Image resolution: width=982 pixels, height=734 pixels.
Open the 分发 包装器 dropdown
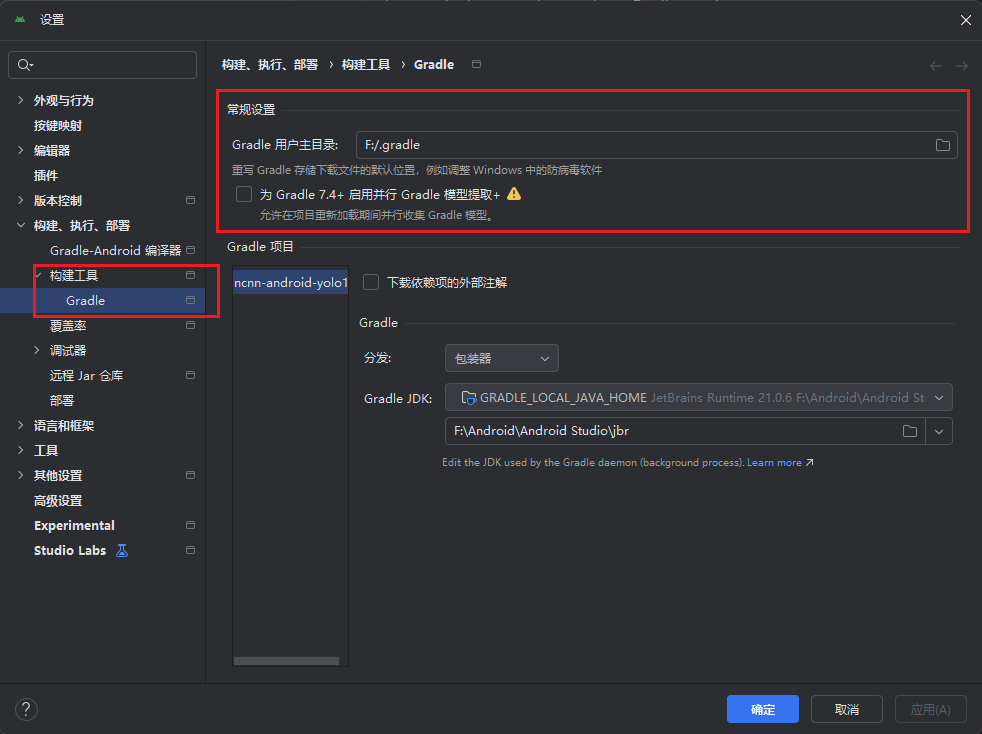tap(502, 358)
